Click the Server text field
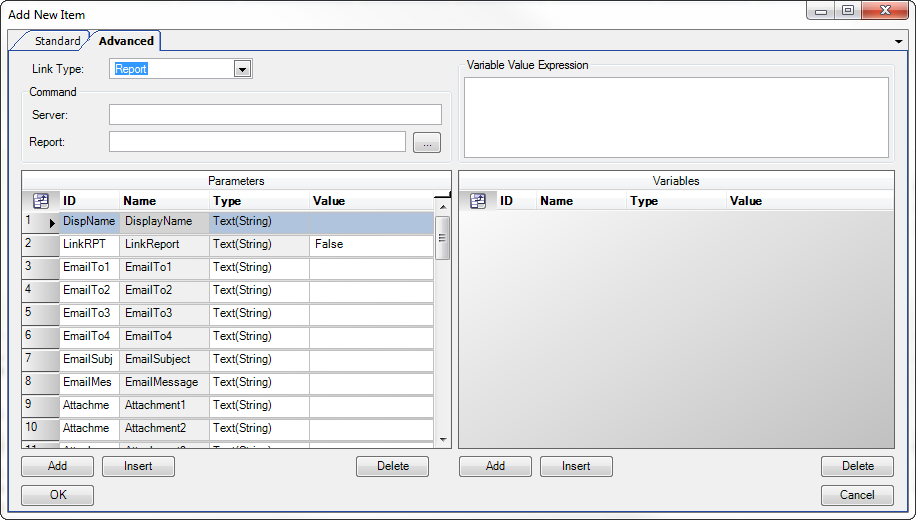 [275, 115]
